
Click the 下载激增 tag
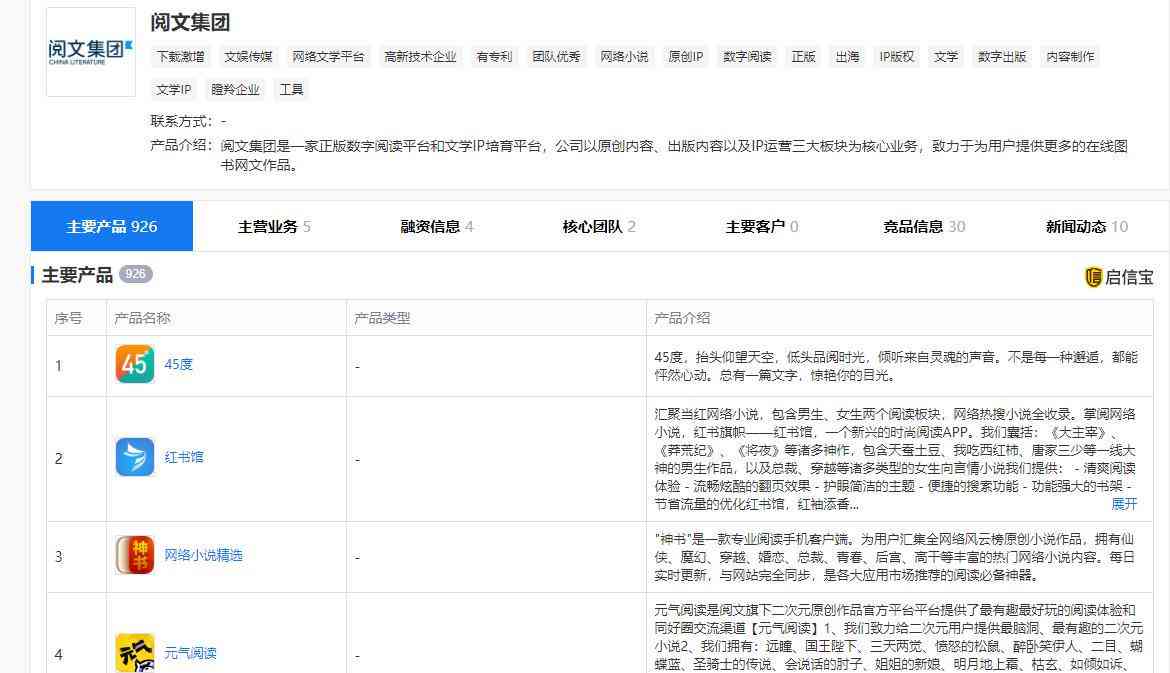point(180,57)
